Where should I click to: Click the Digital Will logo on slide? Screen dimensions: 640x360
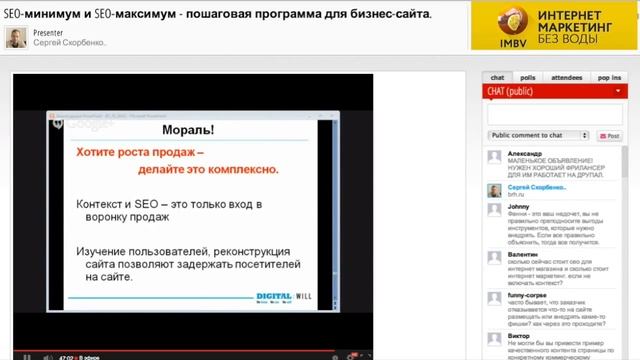[x=284, y=298]
